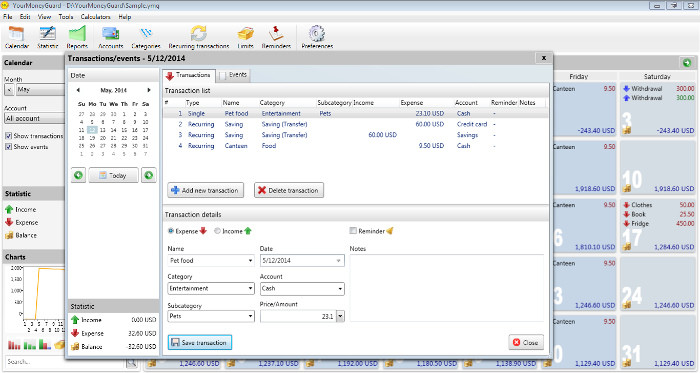Click the search magnifier icon
Viewport: 700px width, 373px height.
(x=131, y=363)
